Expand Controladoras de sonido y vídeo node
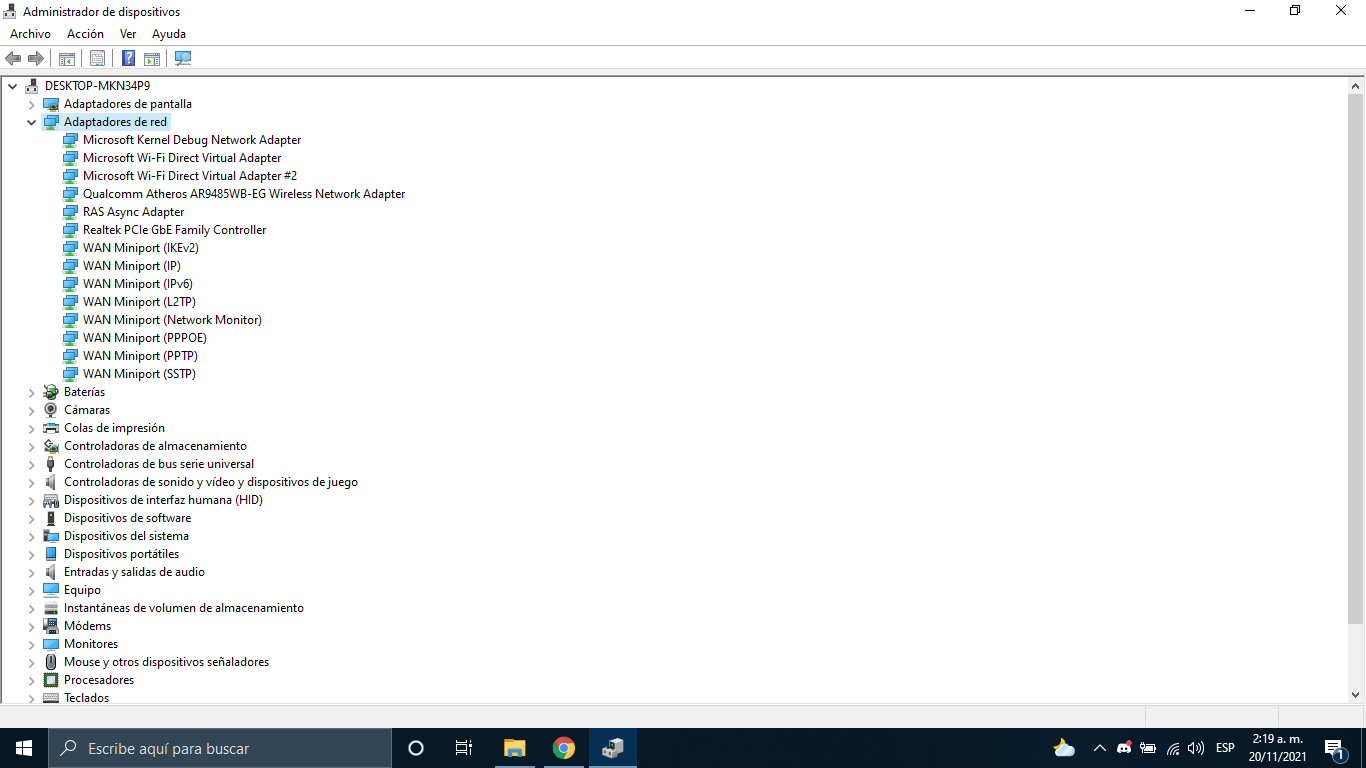The image size is (1366, 768). pyautogui.click(x=32, y=482)
